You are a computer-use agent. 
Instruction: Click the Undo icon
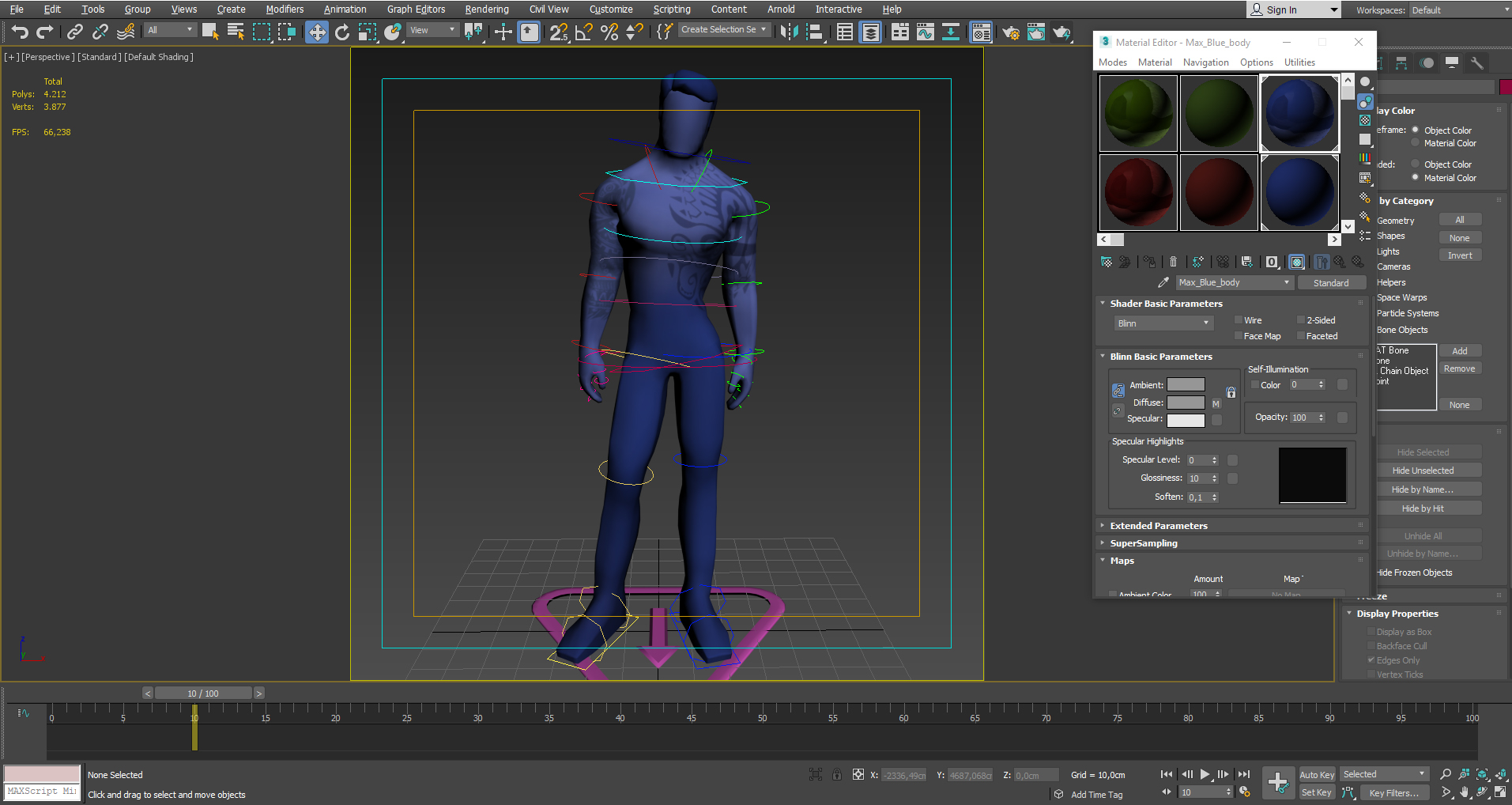tap(19, 32)
